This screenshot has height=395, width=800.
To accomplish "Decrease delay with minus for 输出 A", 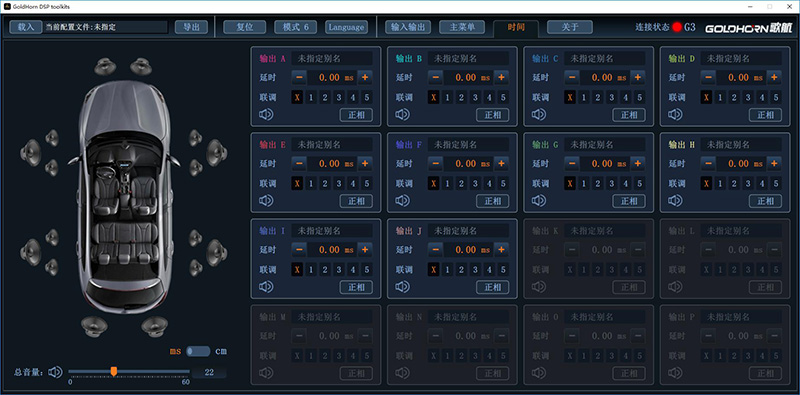I will 299,78.
